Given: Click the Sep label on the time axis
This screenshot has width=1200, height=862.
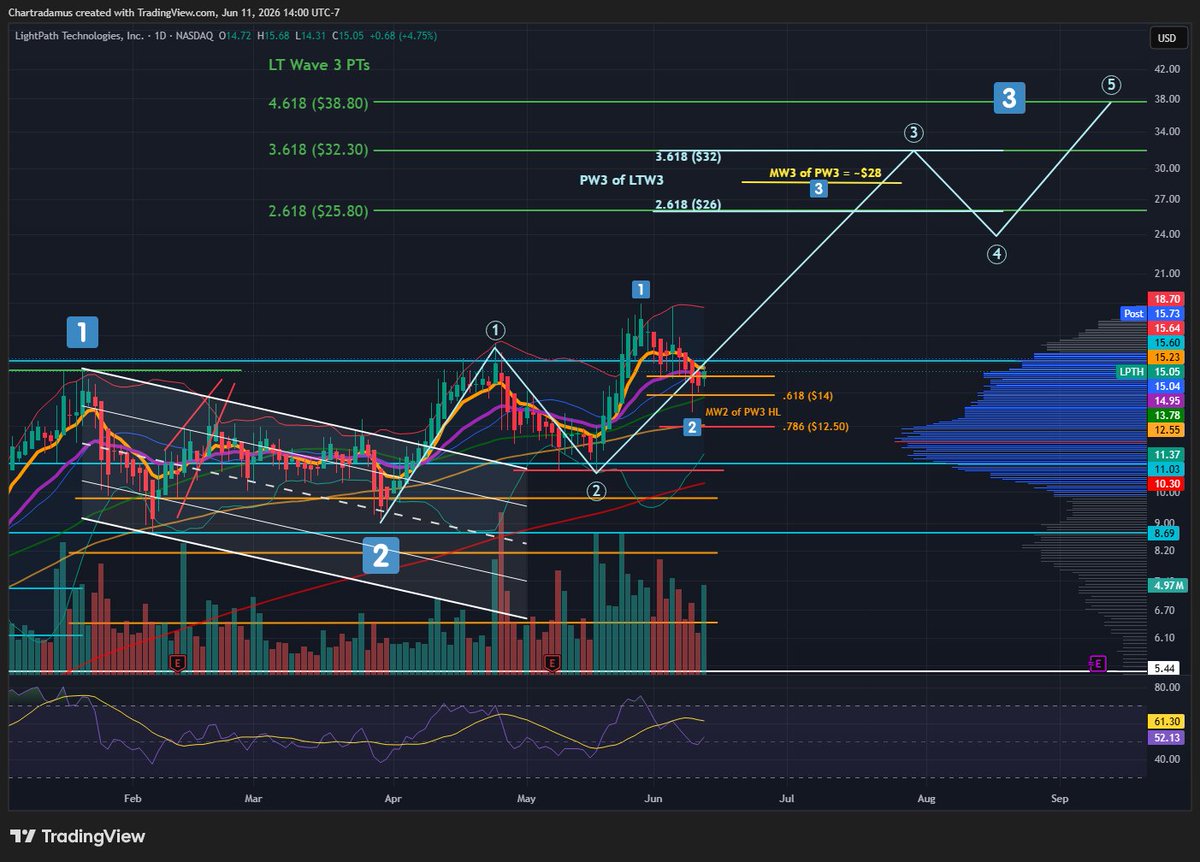Looking at the screenshot, I should click(1059, 799).
